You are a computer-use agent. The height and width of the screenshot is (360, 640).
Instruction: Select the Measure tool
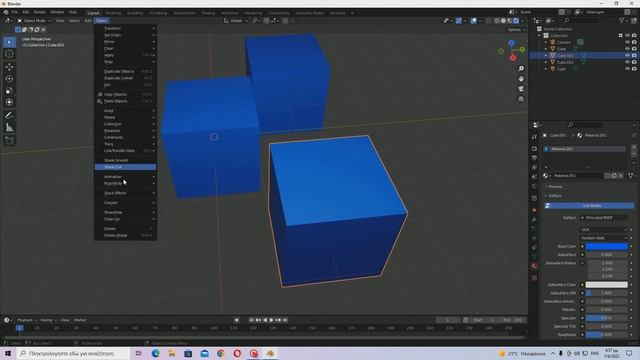tap(9, 128)
